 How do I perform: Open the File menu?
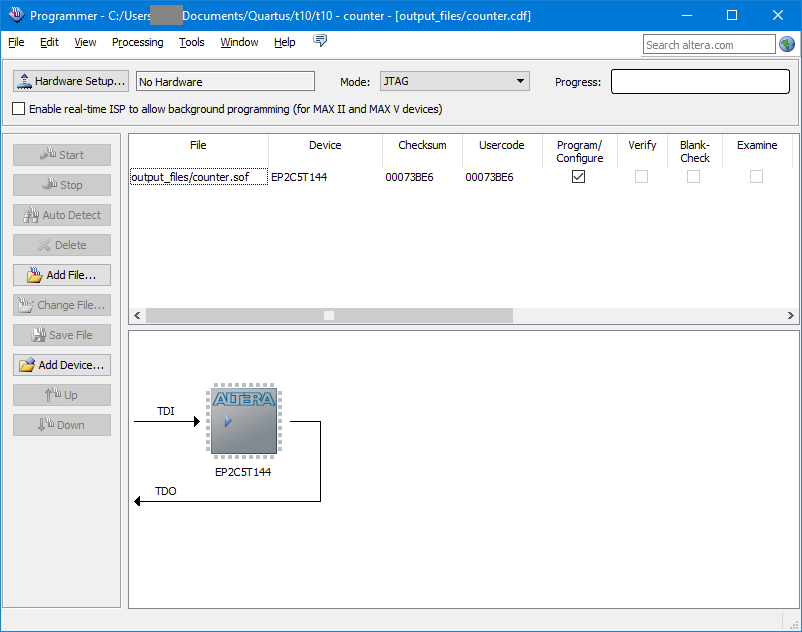(x=16, y=42)
